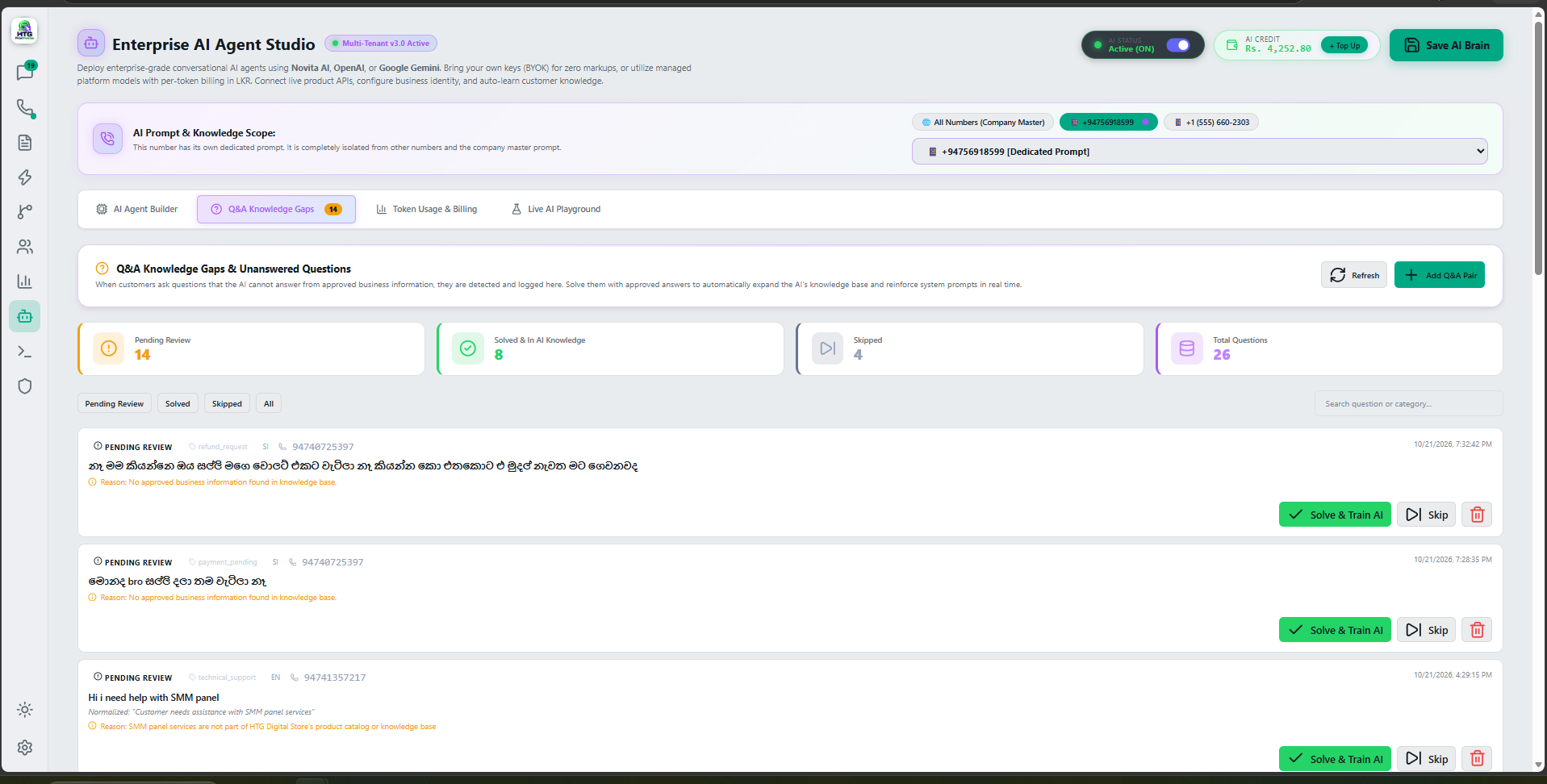Click the Save AI Brain button

click(1446, 45)
